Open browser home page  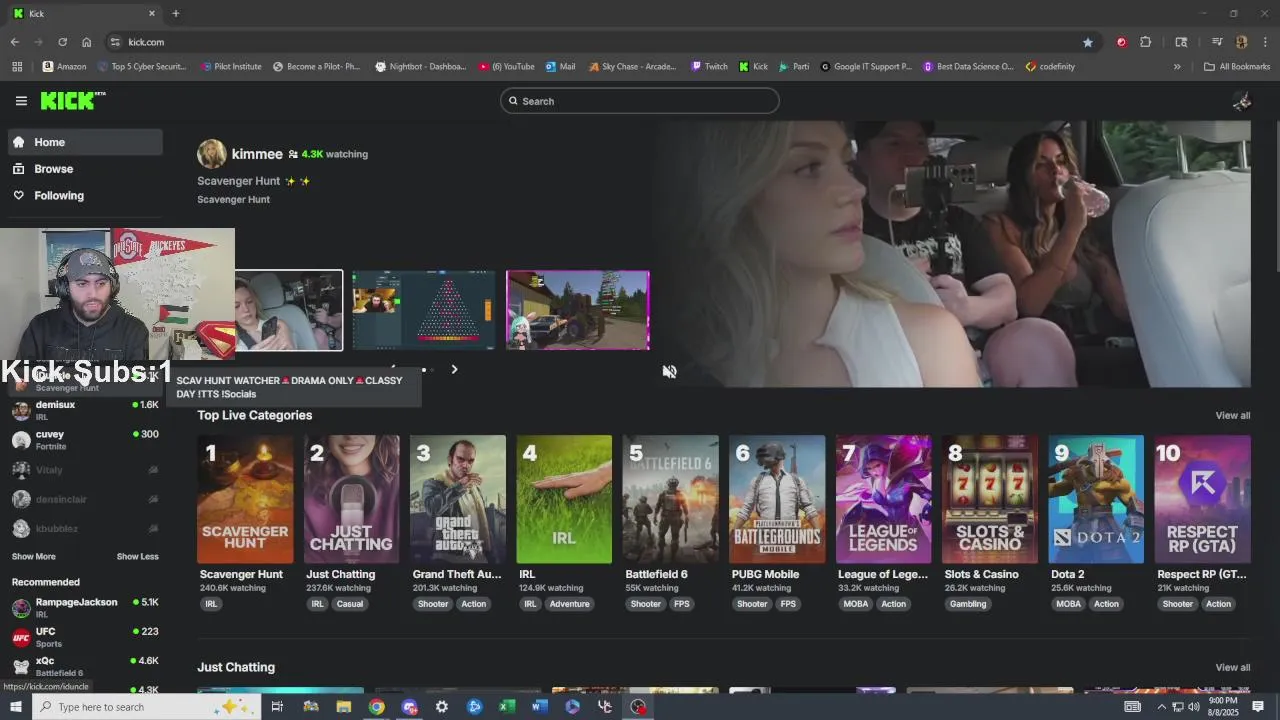86,42
